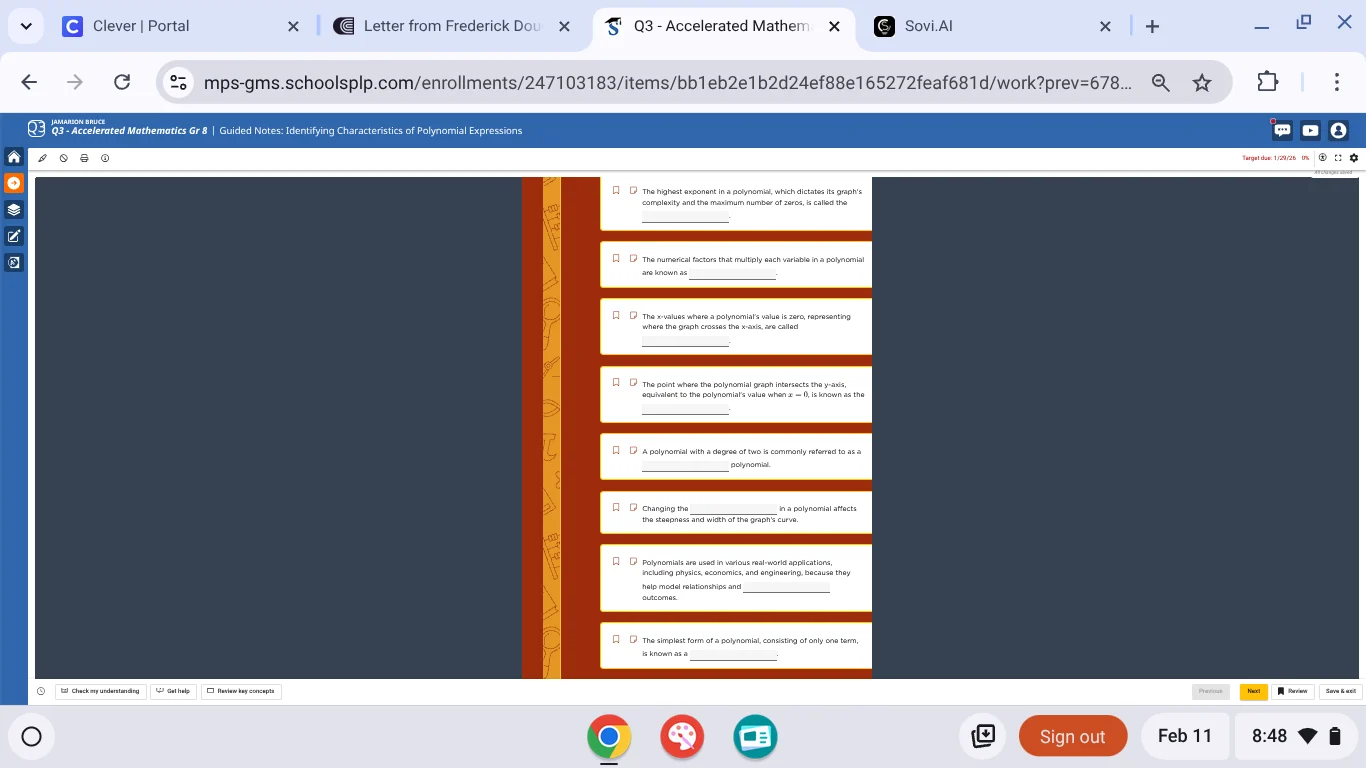
Task: Click the Check my understanding button
Action: tap(100, 691)
